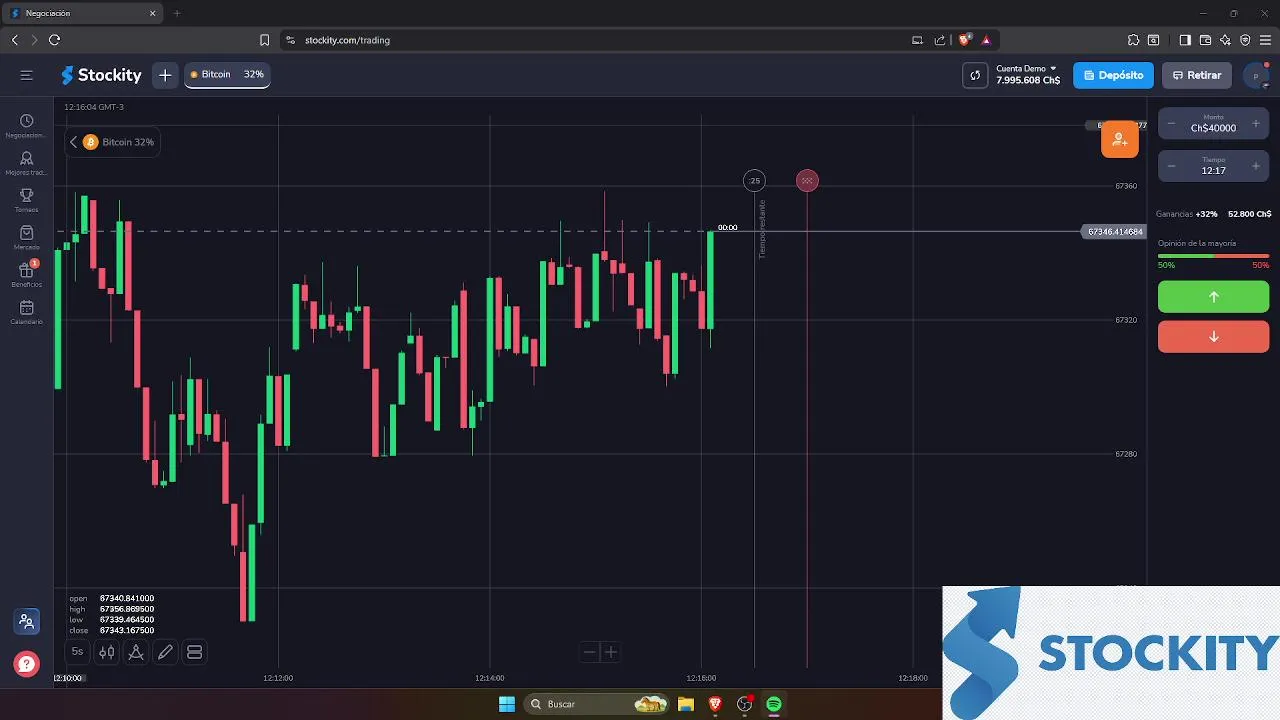Increase the Tiempo time with plus
Viewport: 1280px width, 720px height.
[1255, 166]
